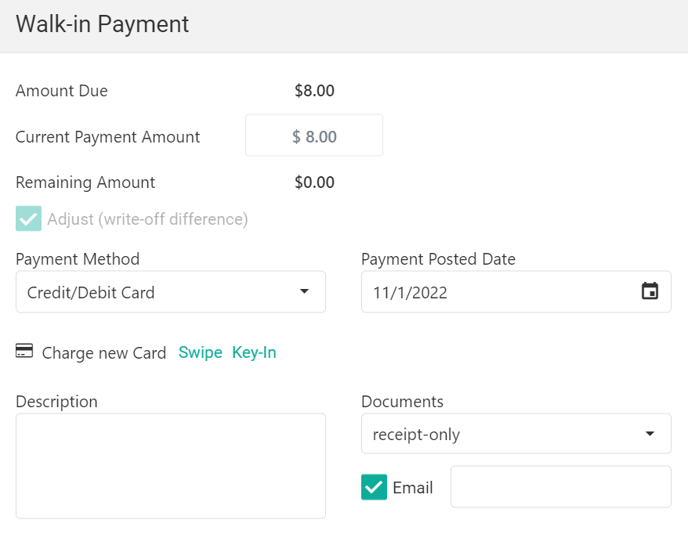
Task: Choose Swipe to charge card
Action: (x=200, y=352)
